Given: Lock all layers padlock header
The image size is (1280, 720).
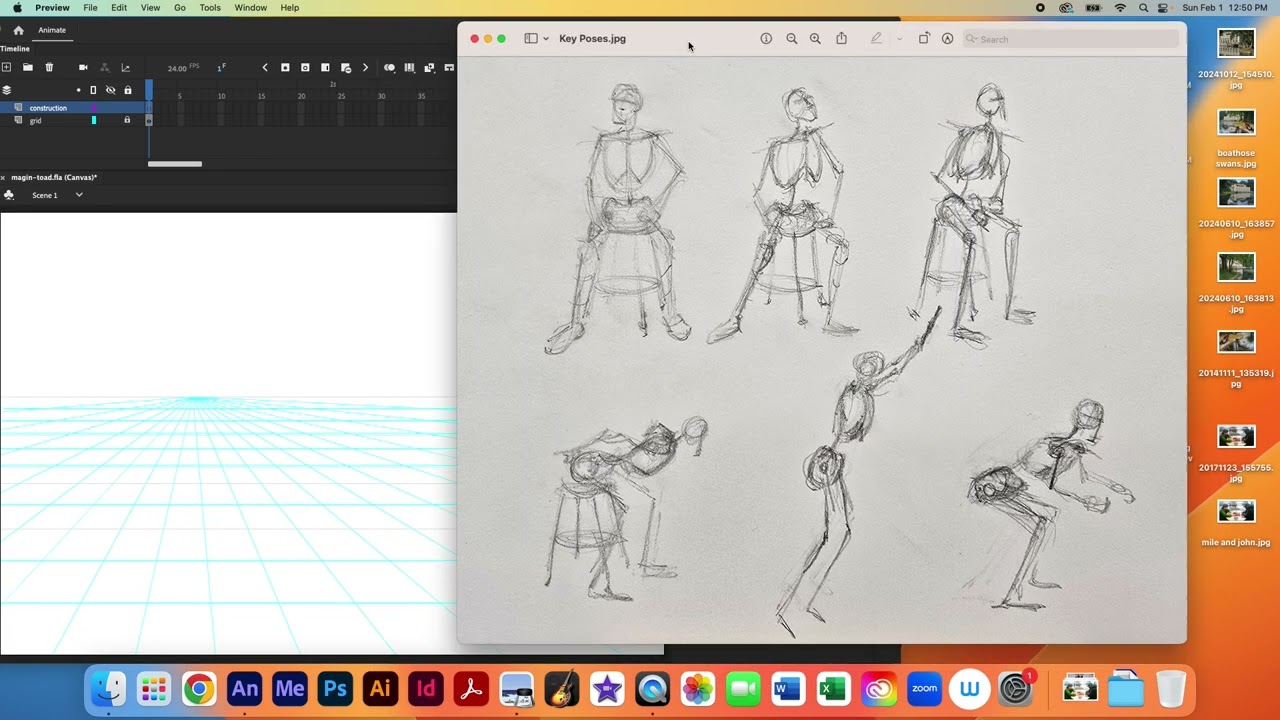Looking at the screenshot, I should click(127, 90).
